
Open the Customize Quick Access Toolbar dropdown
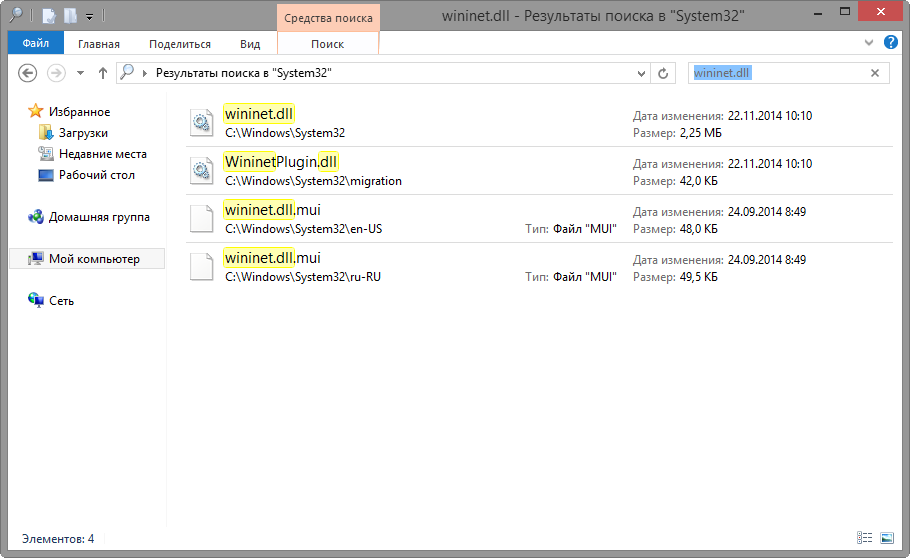89,16
